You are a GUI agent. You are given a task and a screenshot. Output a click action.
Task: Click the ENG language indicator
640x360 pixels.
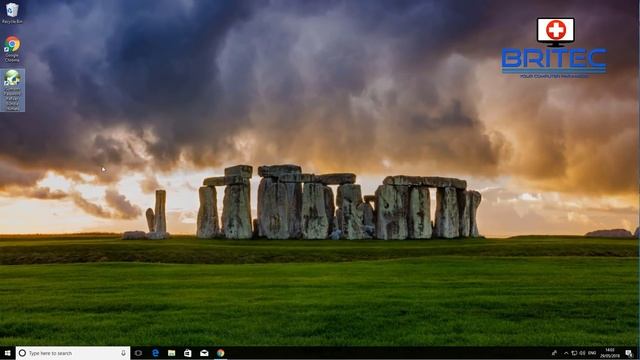click(x=592, y=353)
